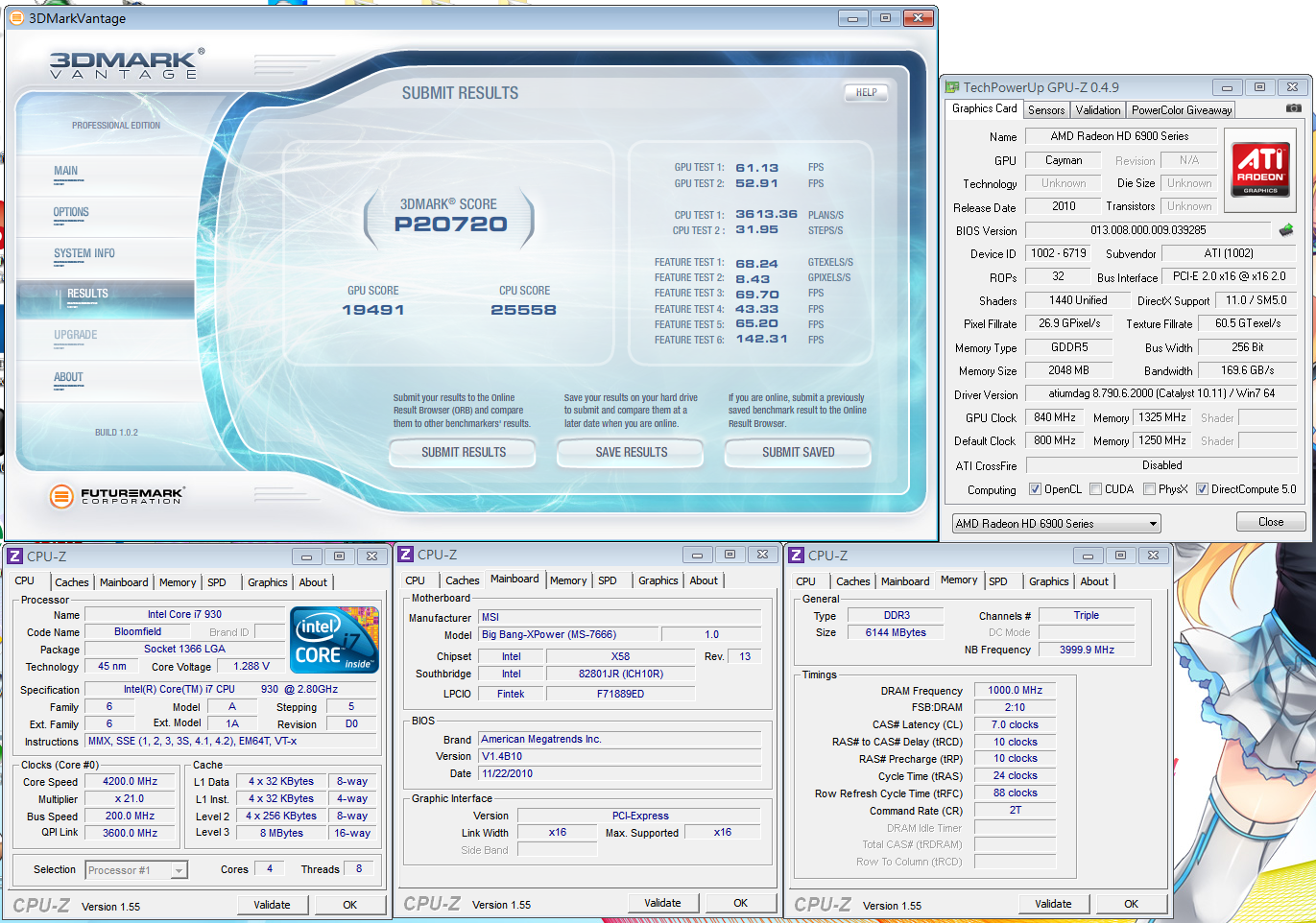Toggle the DirectCompute 5.0 checkbox

point(1202,489)
